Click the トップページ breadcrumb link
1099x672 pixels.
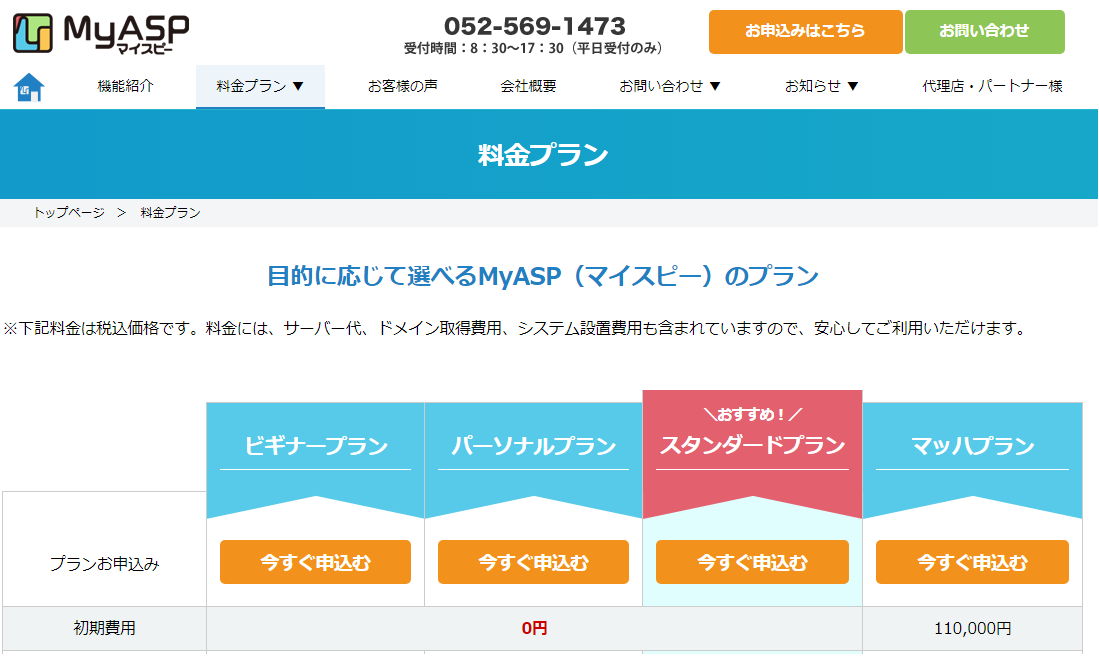click(69, 212)
